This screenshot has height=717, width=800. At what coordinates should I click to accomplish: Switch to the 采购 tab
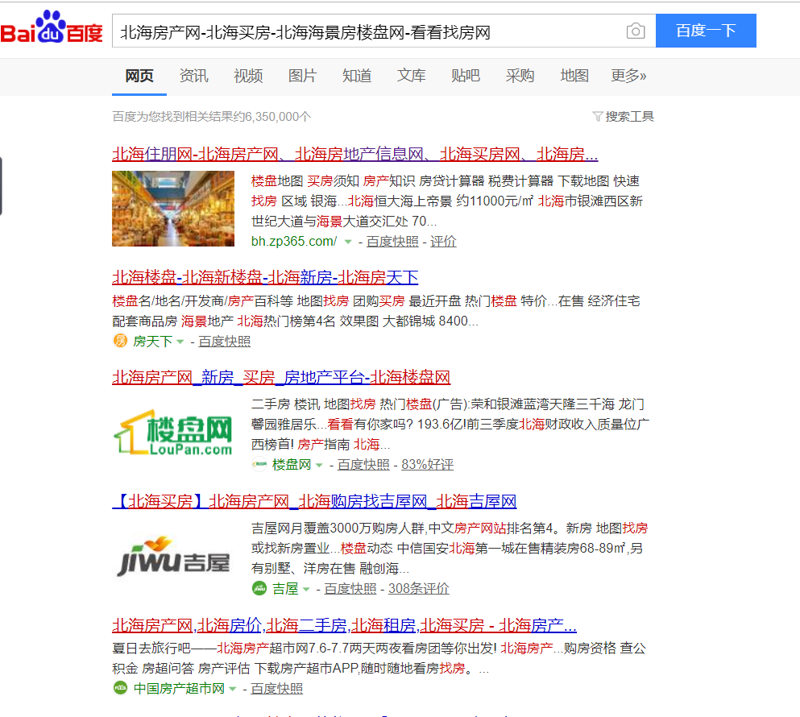tap(520, 76)
